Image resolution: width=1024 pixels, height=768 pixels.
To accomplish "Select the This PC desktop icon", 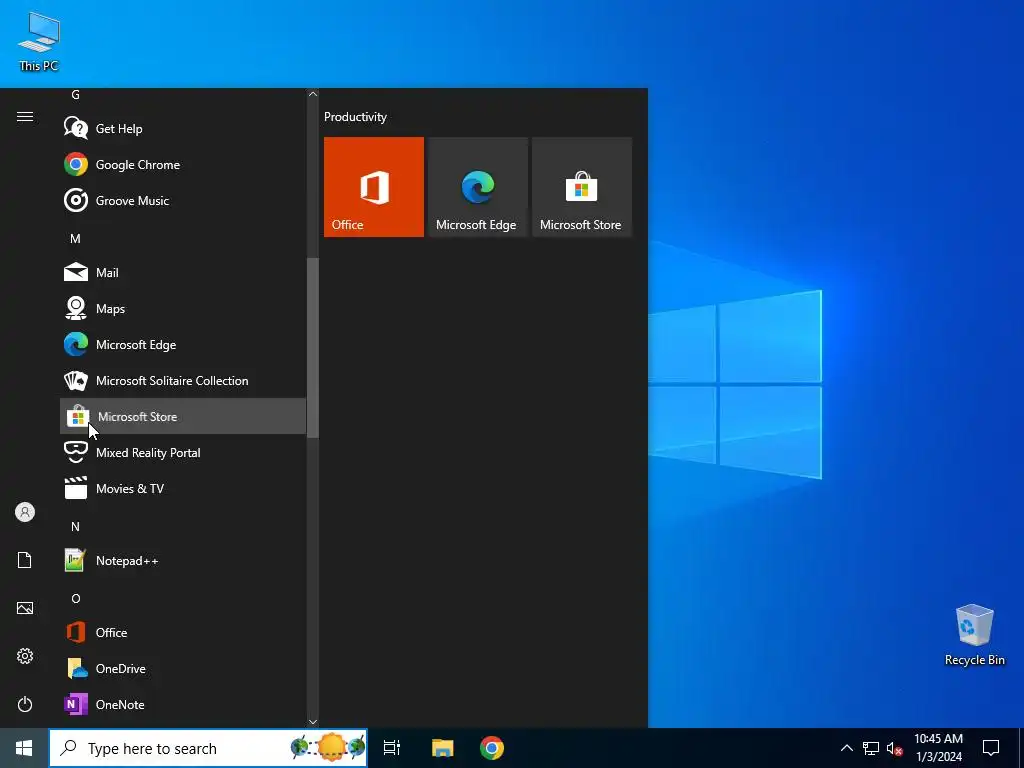I will [x=39, y=41].
